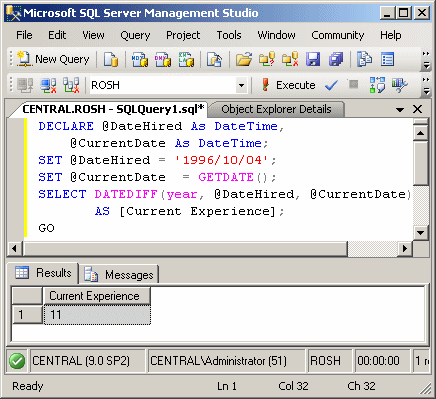Open the Tools menu
436x399 pixels.
229,35
